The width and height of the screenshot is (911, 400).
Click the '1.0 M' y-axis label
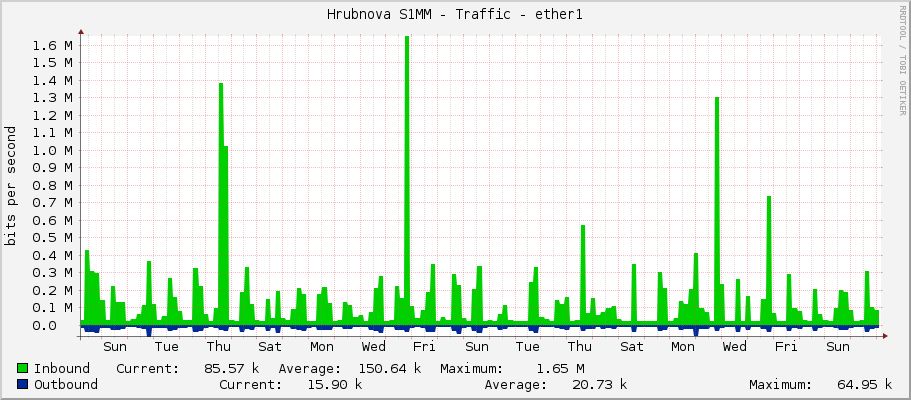pyautogui.click(x=52, y=151)
